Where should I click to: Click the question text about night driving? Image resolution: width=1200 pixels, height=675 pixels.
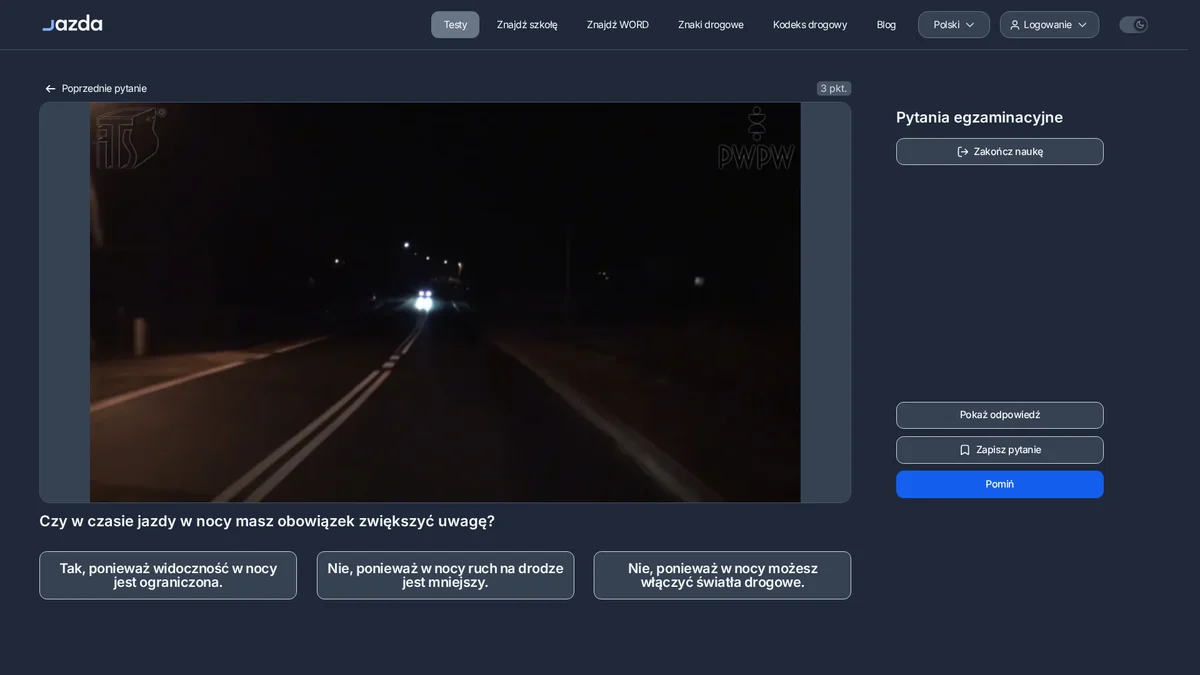pyautogui.click(x=267, y=521)
